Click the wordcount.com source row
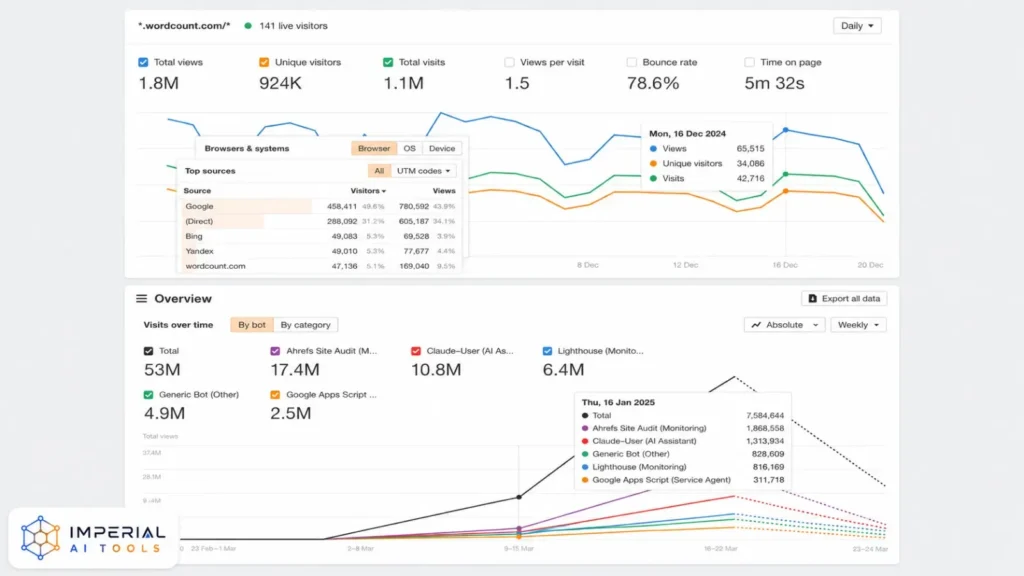 click(320, 266)
